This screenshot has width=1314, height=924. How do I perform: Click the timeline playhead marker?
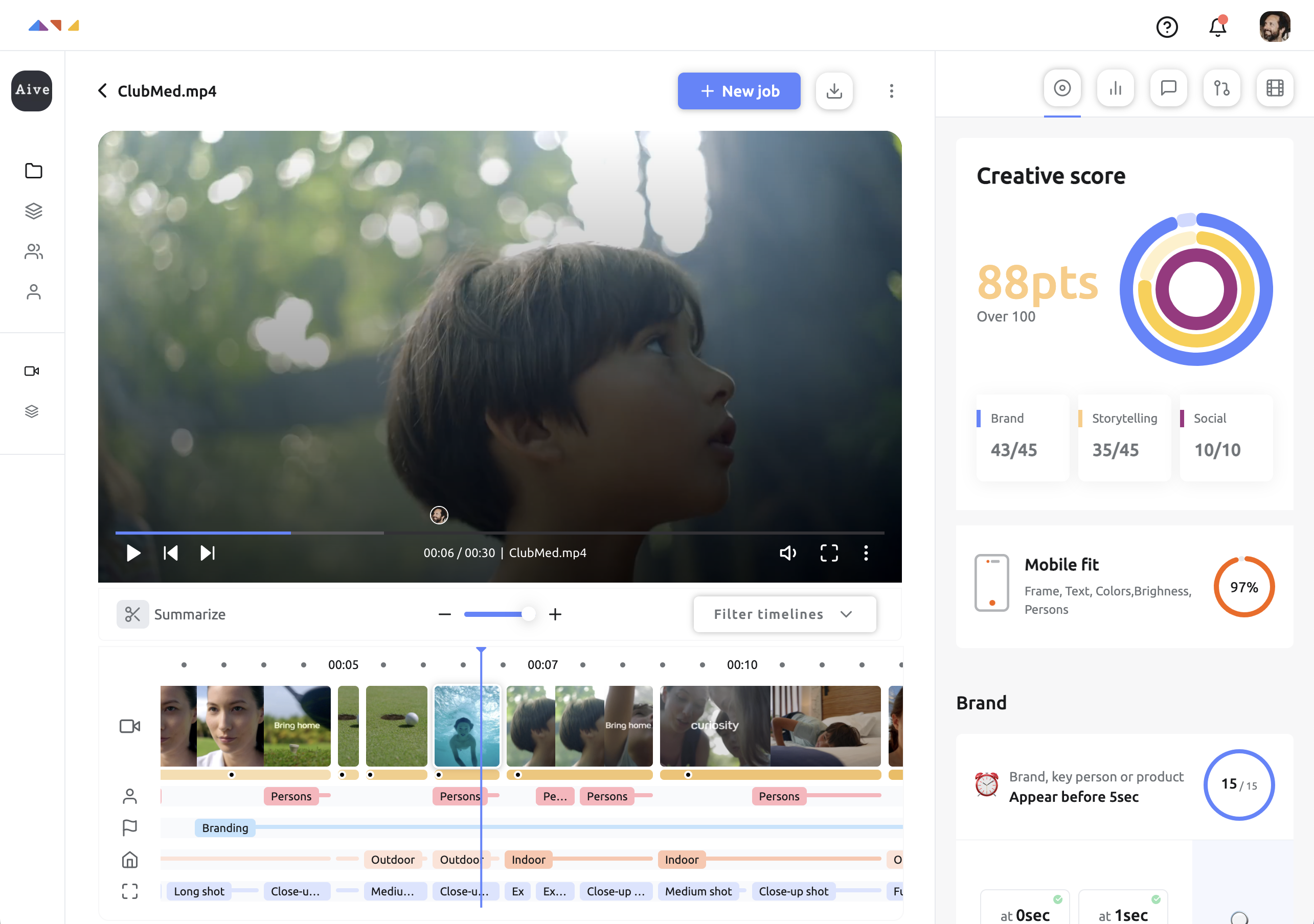point(481,651)
